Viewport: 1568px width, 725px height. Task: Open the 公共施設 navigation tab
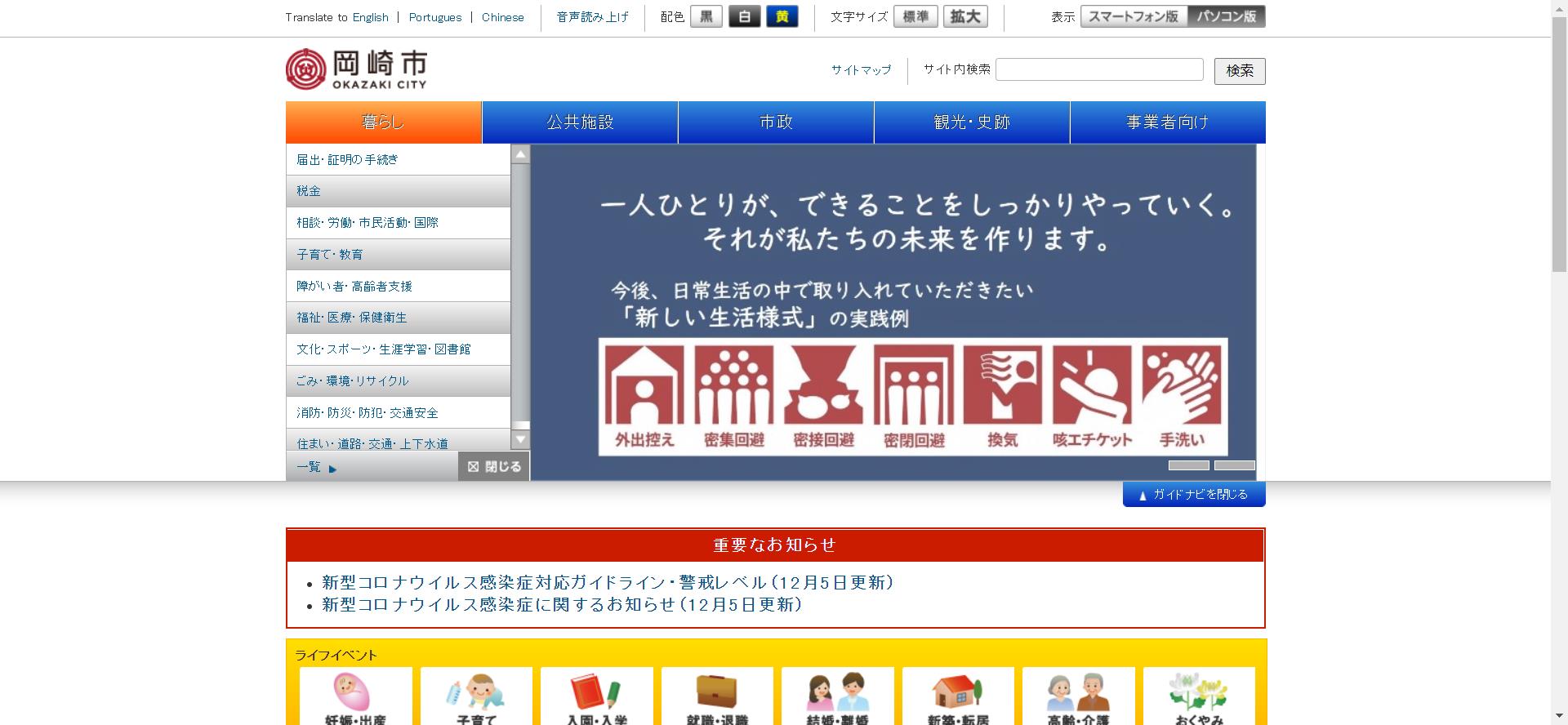coord(580,122)
